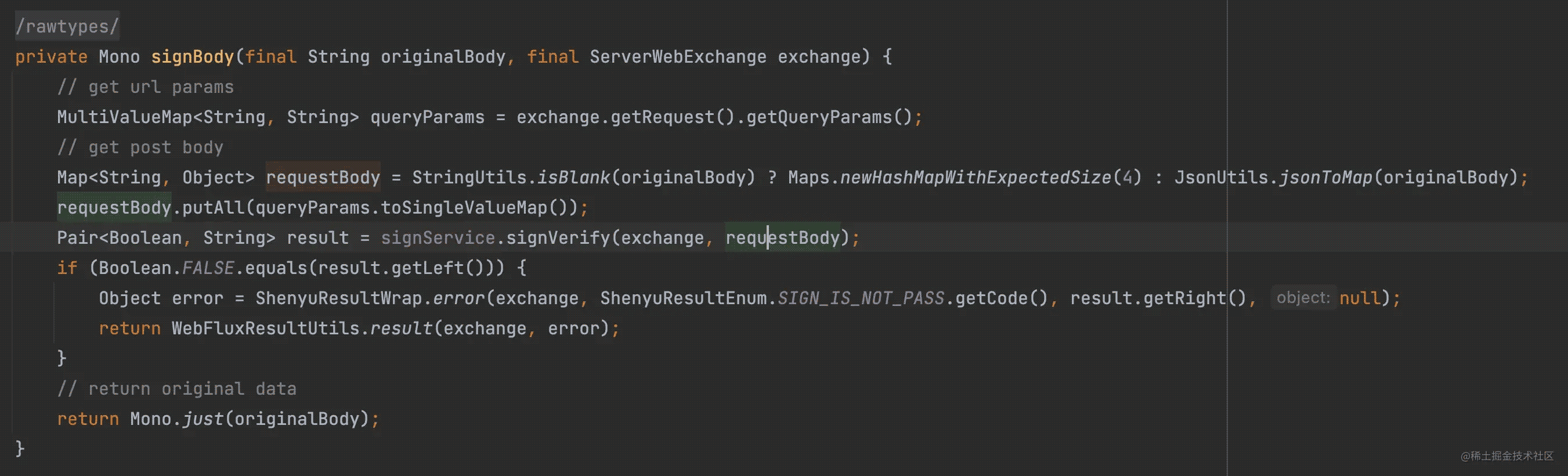This screenshot has width=1568, height=476.
Task: Click the ServerWebExchange parameter type
Action: point(677,57)
